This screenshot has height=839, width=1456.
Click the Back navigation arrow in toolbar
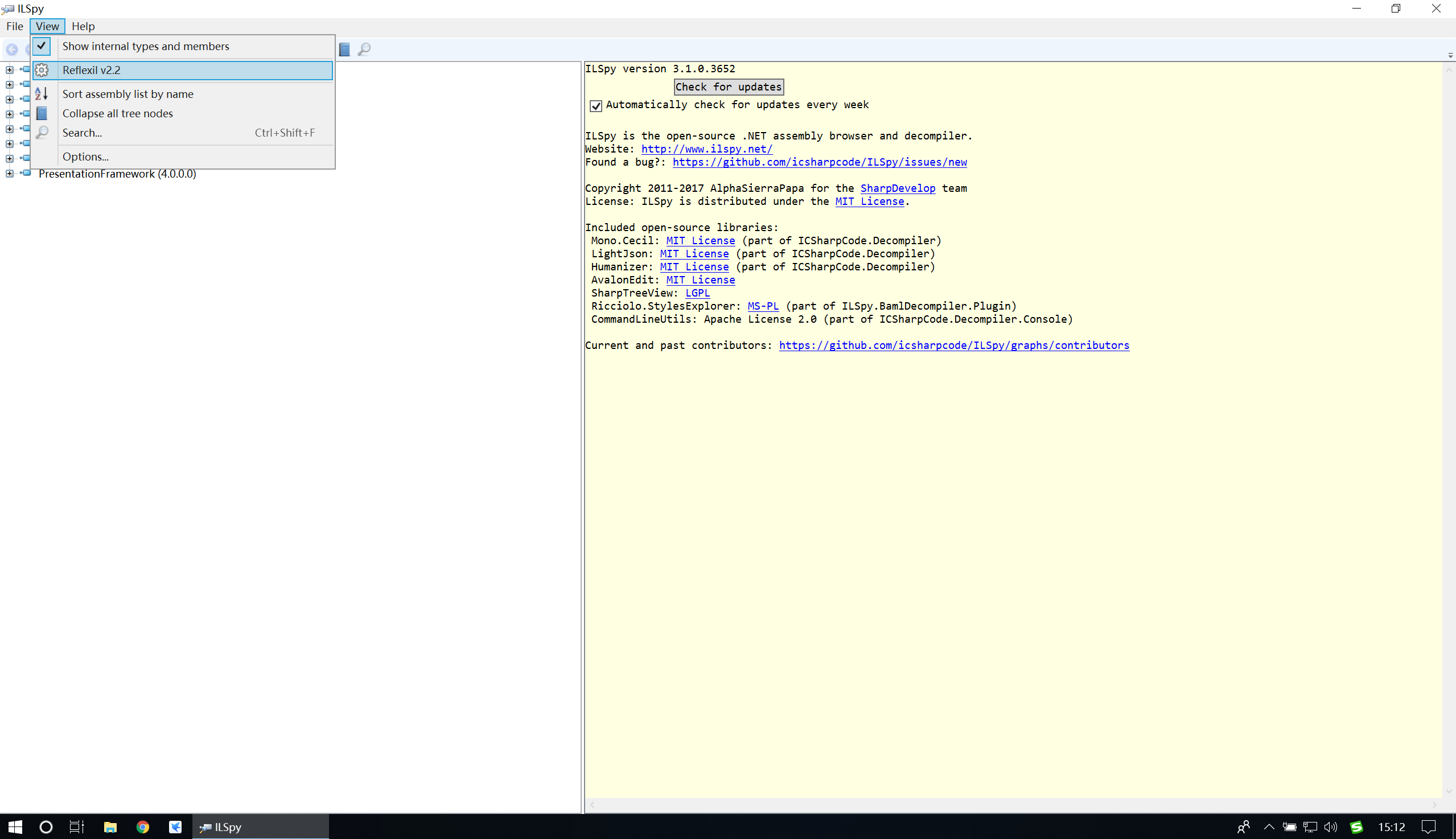(x=11, y=50)
